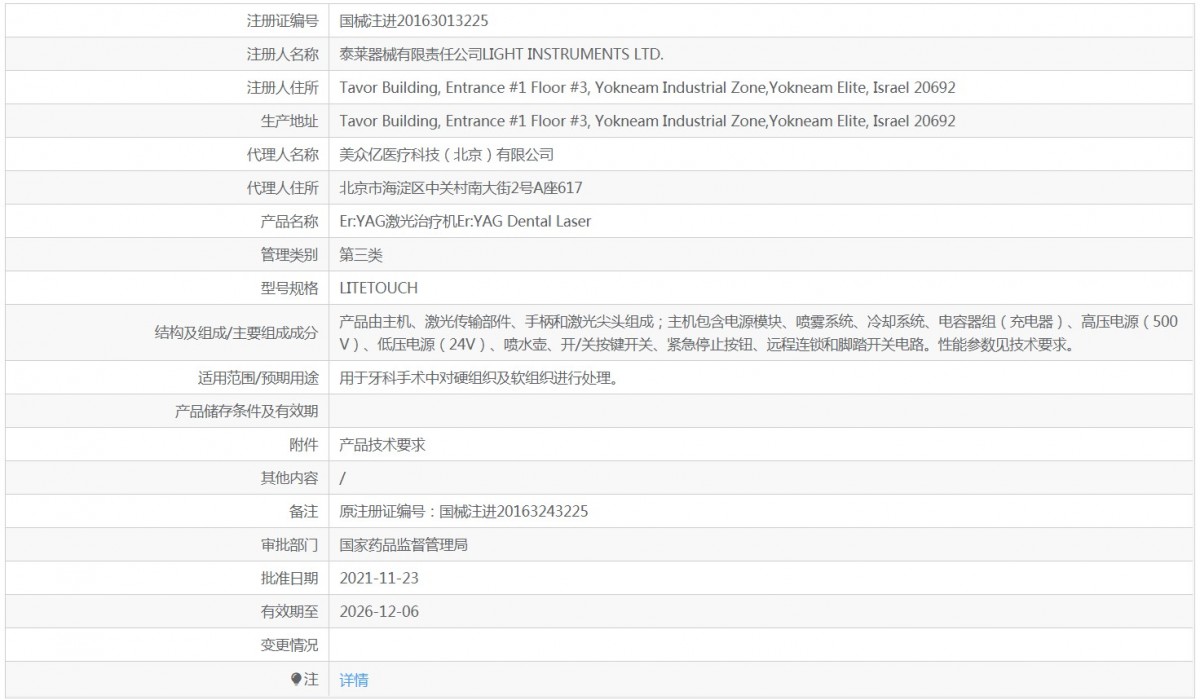
Task: Select registrant name 泰莱器械有限责任公司LIGHT INSTRUMENTS LTD.
Action: [x=502, y=54]
